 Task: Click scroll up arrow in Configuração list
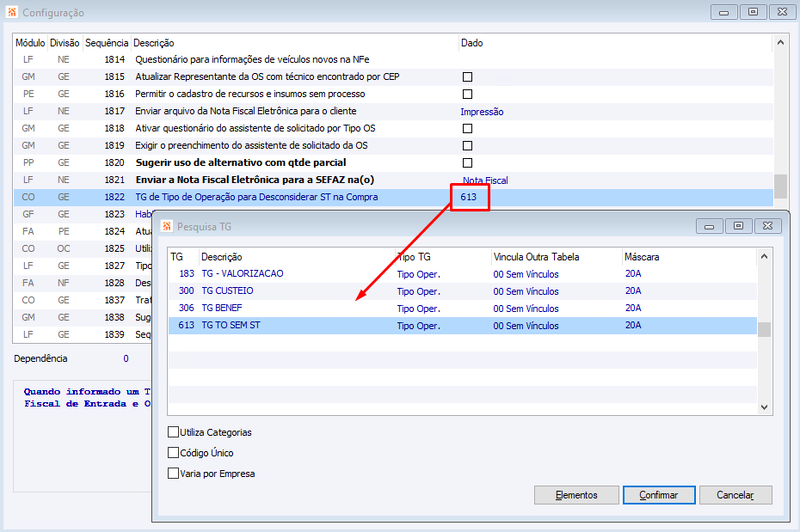tap(780, 43)
